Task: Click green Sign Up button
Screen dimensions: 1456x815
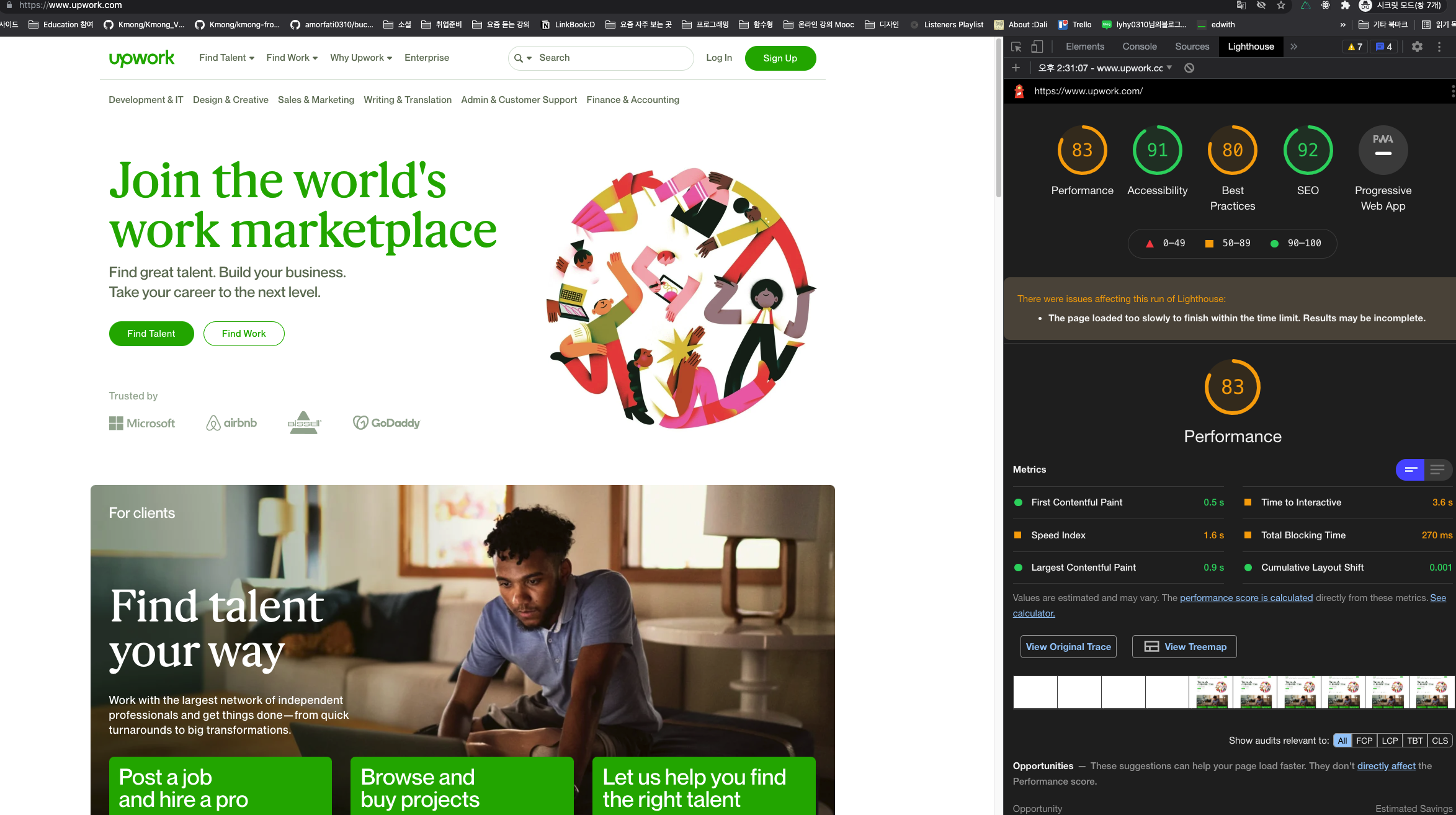Action: click(780, 58)
